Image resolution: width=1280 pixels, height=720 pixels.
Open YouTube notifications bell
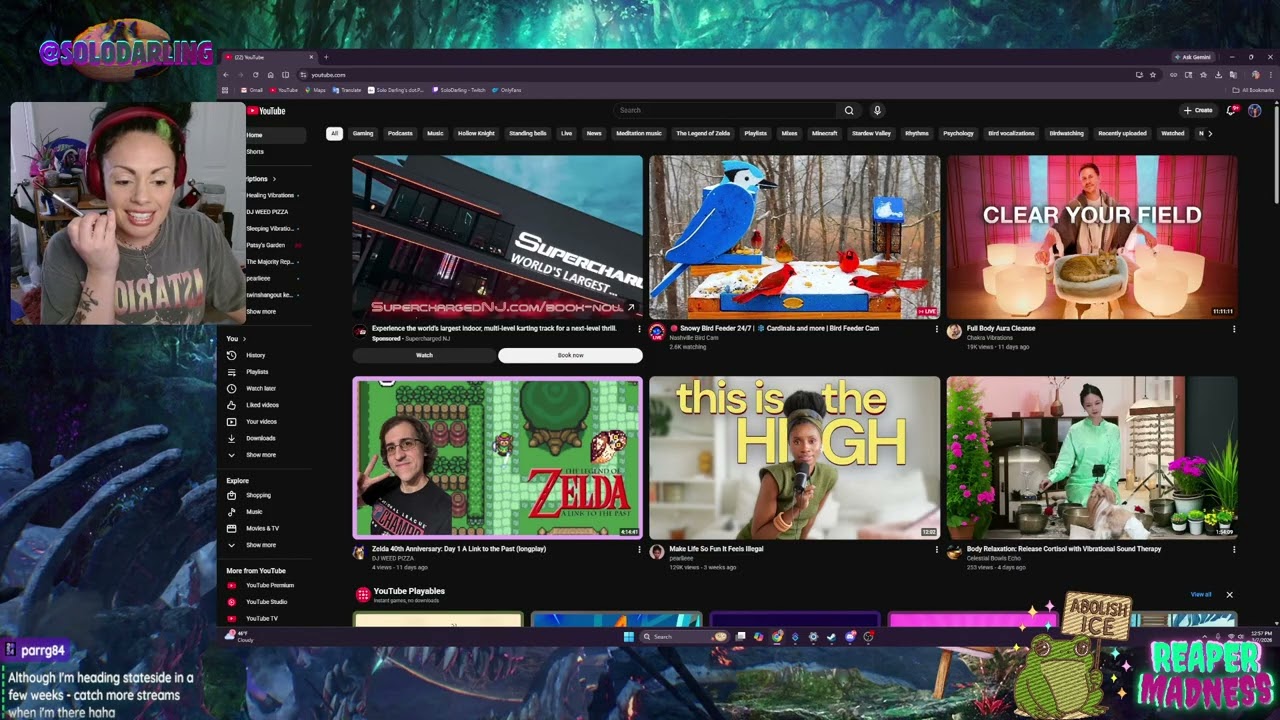1232,110
